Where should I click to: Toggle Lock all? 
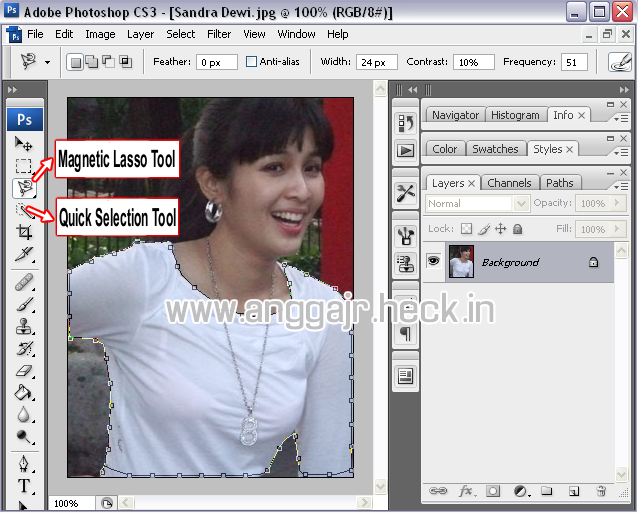(518, 229)
